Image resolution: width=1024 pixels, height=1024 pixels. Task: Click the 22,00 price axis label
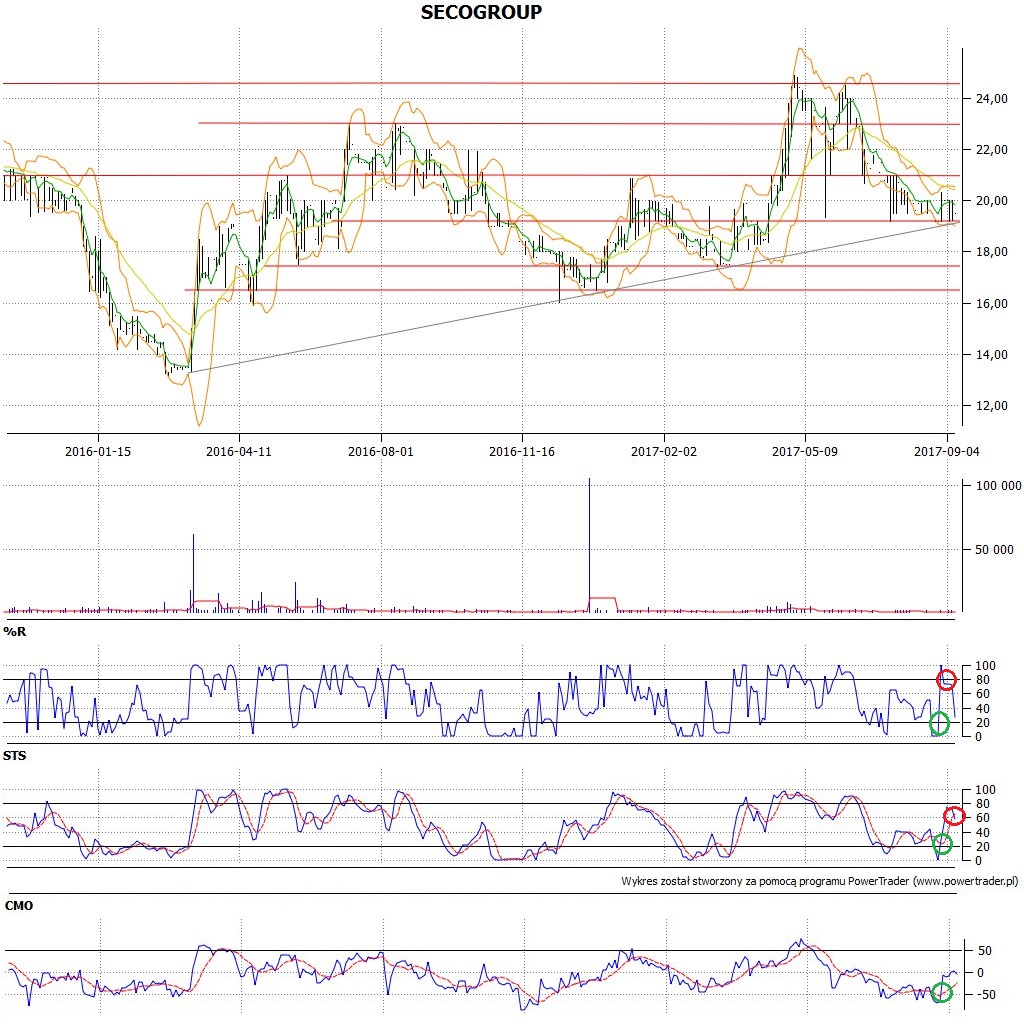(x=991, y=150)
